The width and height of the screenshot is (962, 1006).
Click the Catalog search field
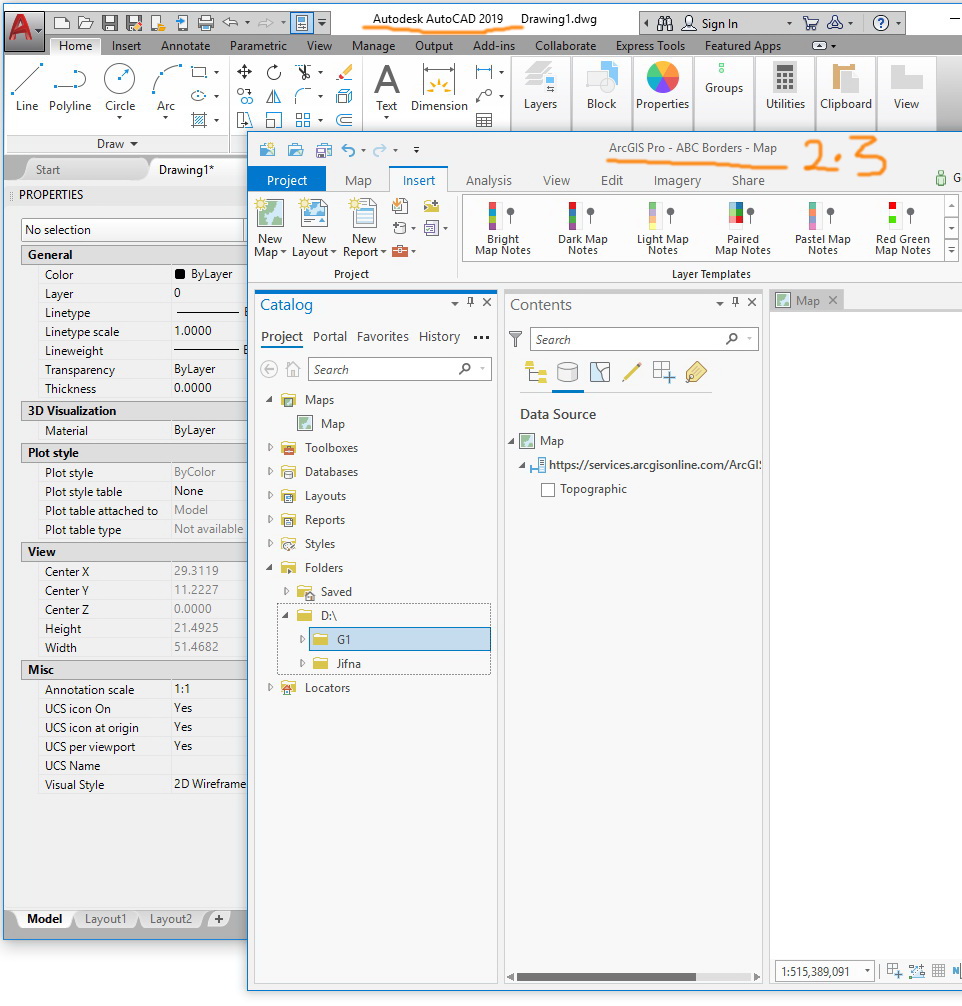[383, 369]
